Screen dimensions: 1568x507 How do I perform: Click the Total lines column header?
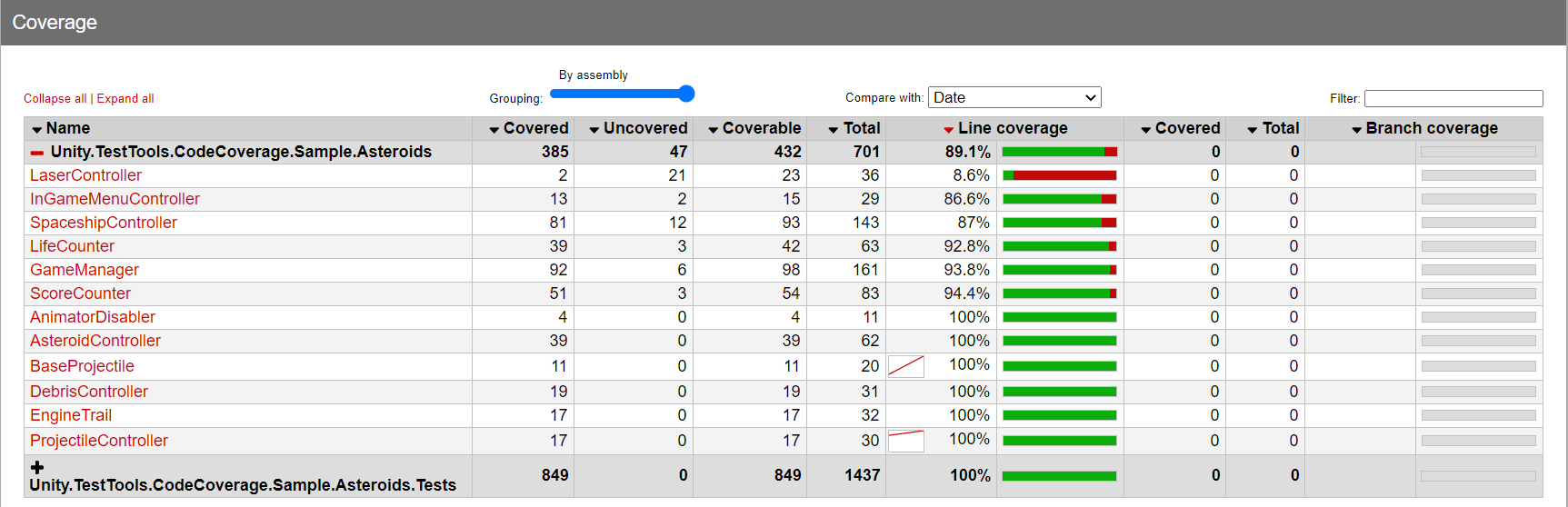click(861, 128)
